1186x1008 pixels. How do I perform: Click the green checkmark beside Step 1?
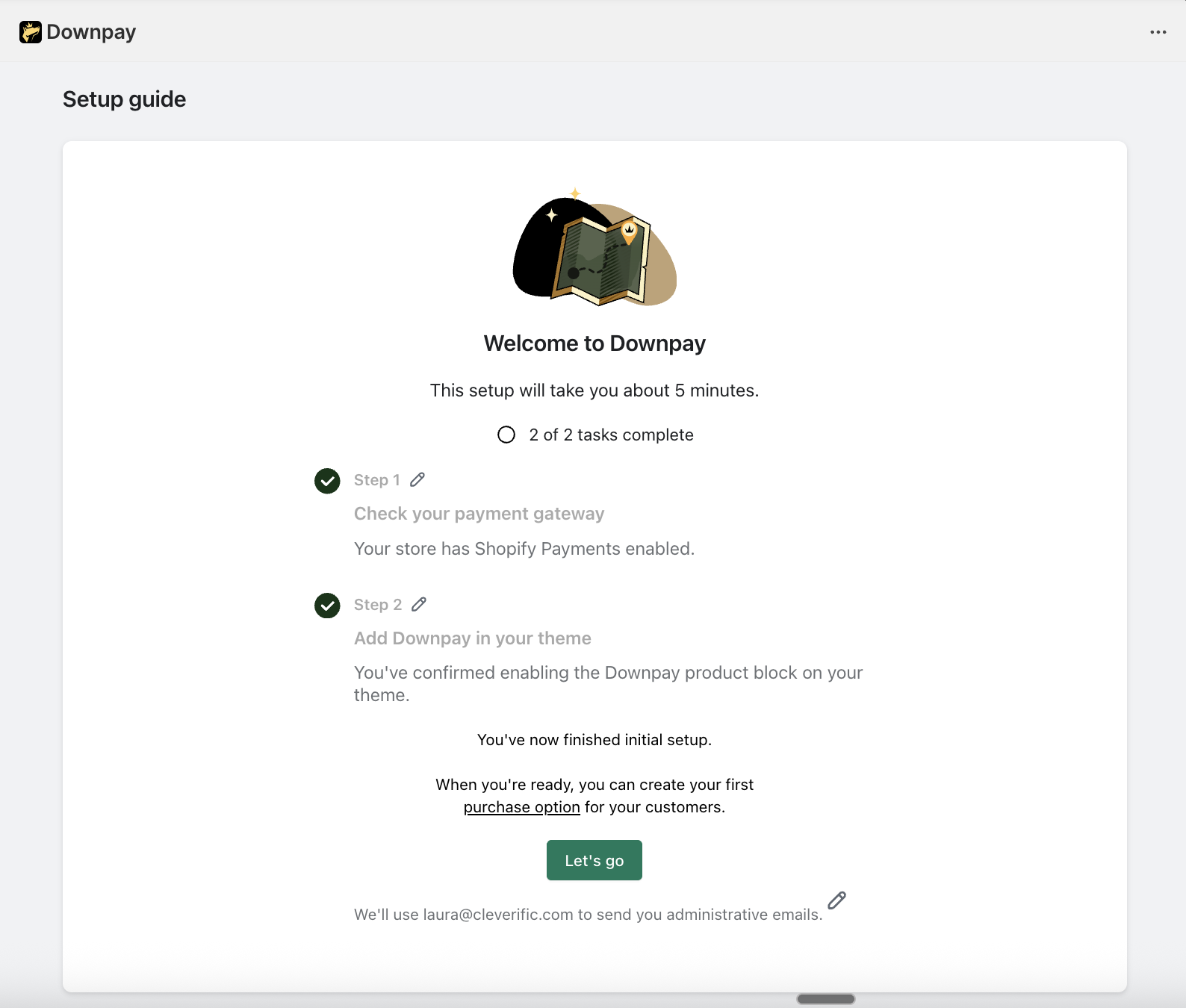point(327,481)
